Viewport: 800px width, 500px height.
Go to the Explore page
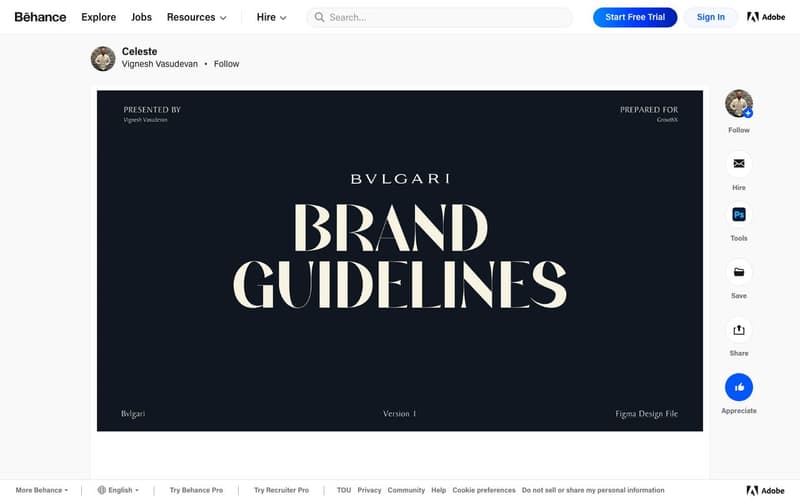(x=98, y=17)
